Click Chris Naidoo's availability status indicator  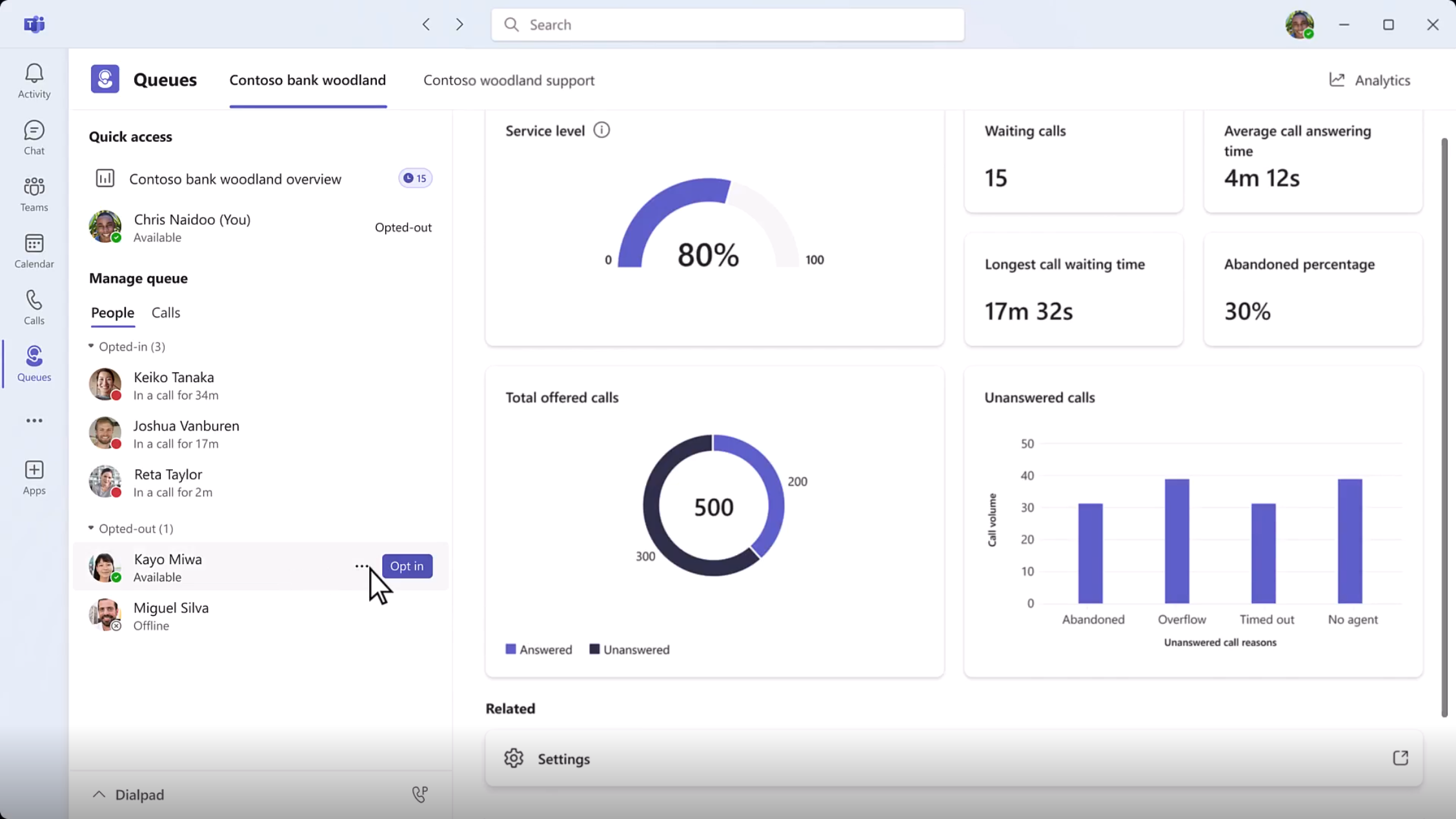pos(116,238)
